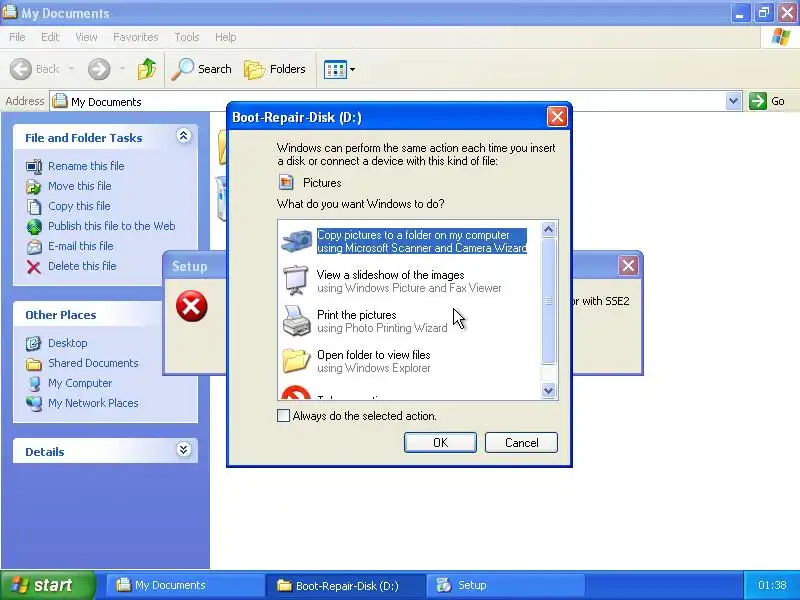Click the My Network Places link
Screen dimensions: 800x600
(93, 403)
